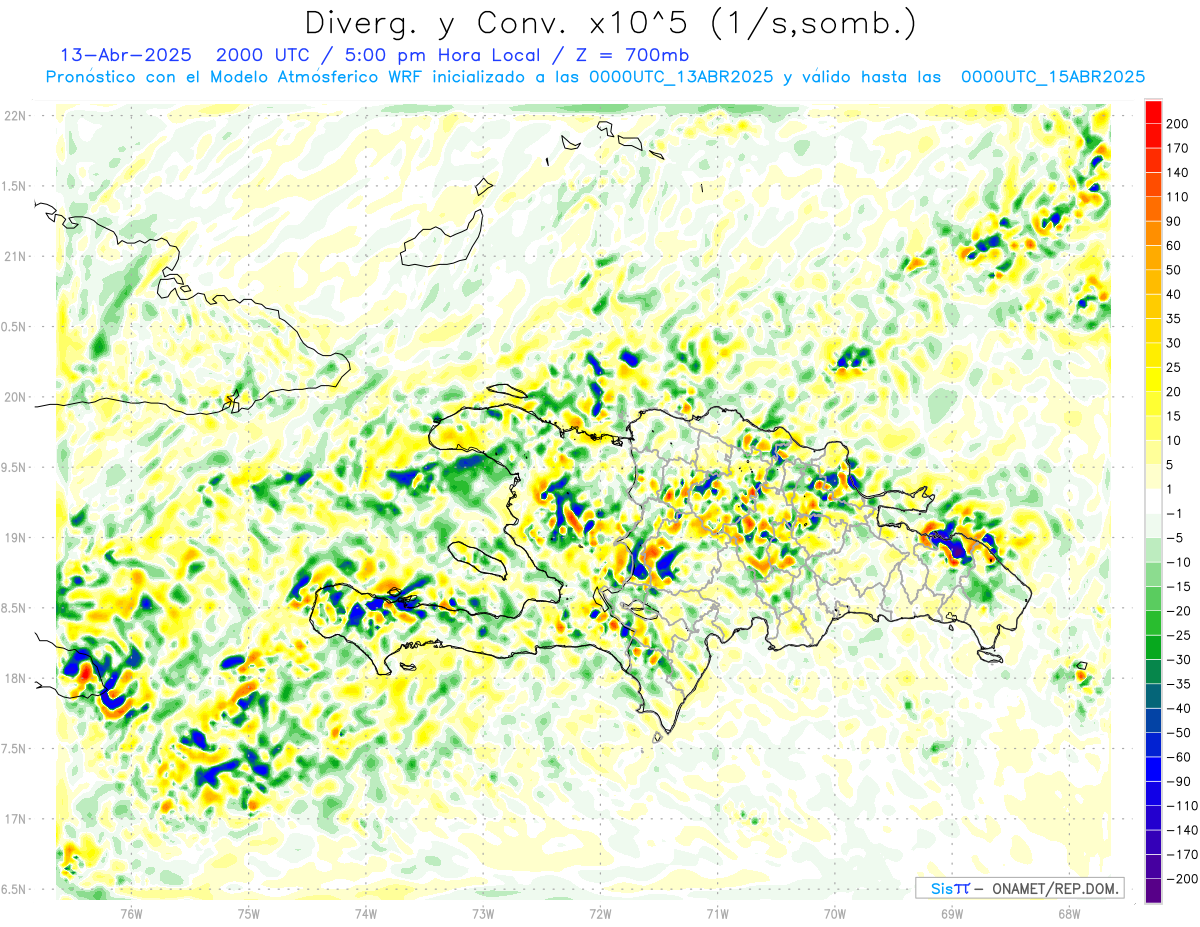Image resolution: width=1200 pixels, height=927 pixels.
Task: Click the "18N" latitude axis label
Action: tap(14, 678)
